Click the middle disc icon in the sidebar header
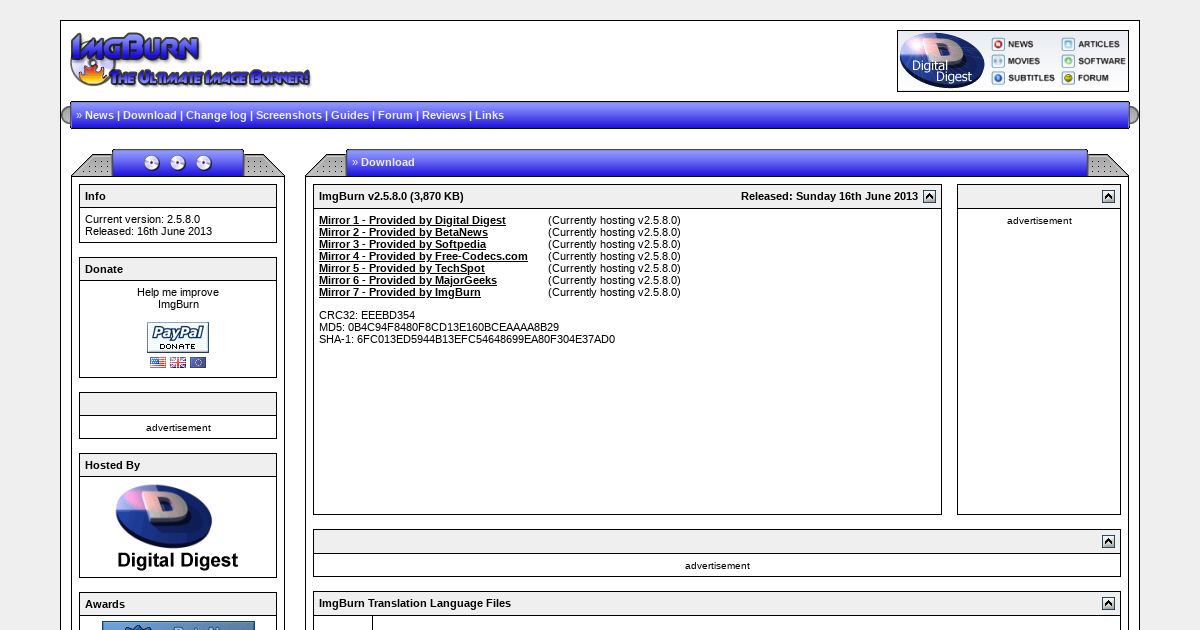 click(178, 163)
